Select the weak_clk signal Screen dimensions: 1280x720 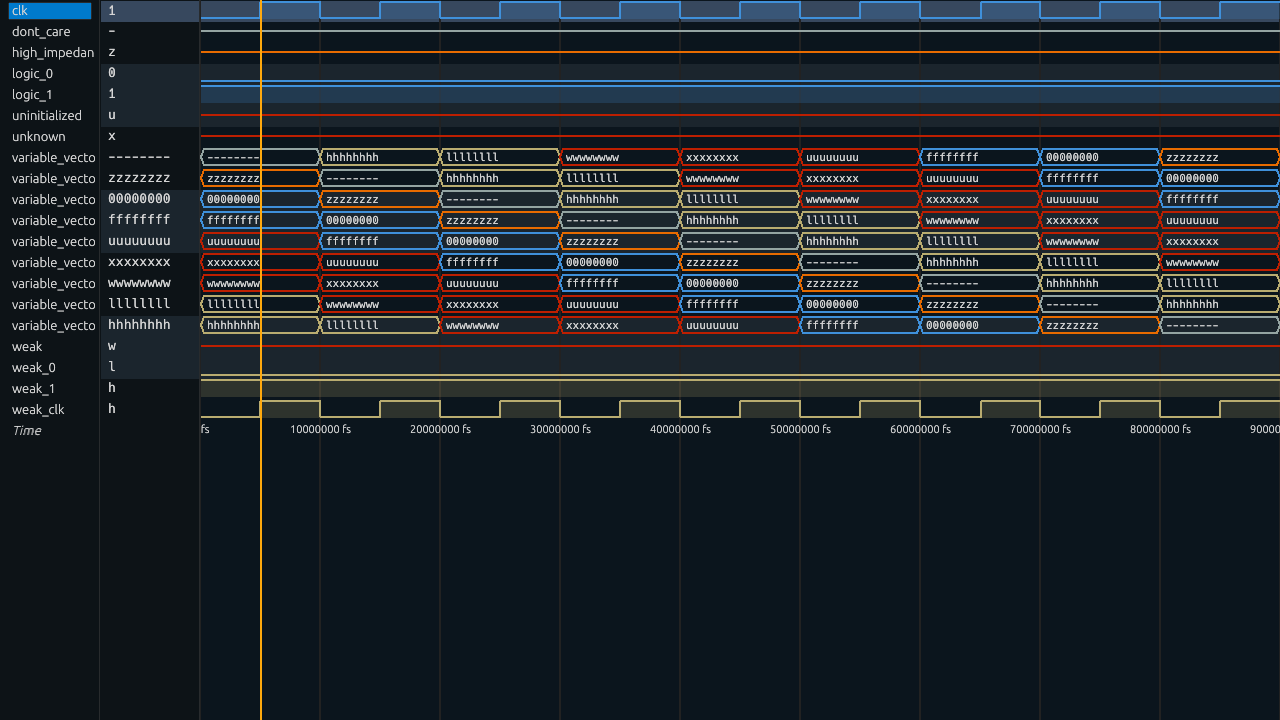click(38, 410)
